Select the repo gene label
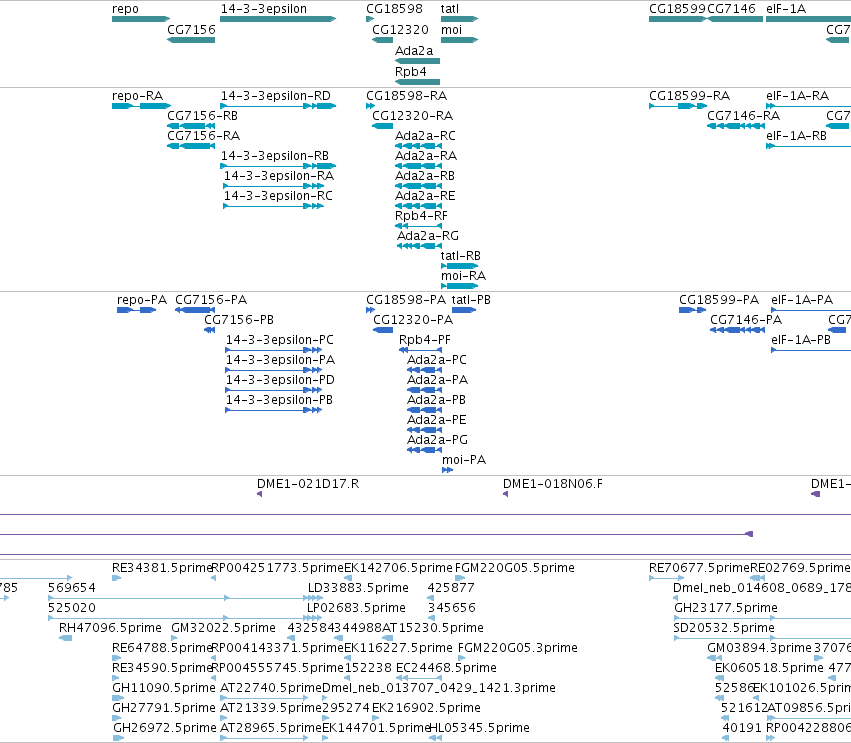851x743 pixels. point(125,9)
